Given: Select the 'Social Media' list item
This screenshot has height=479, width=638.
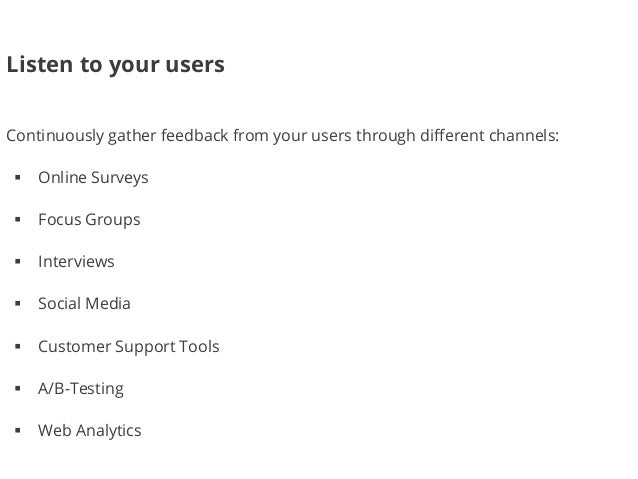Looking at the screenshot, I should click(84, 304).
